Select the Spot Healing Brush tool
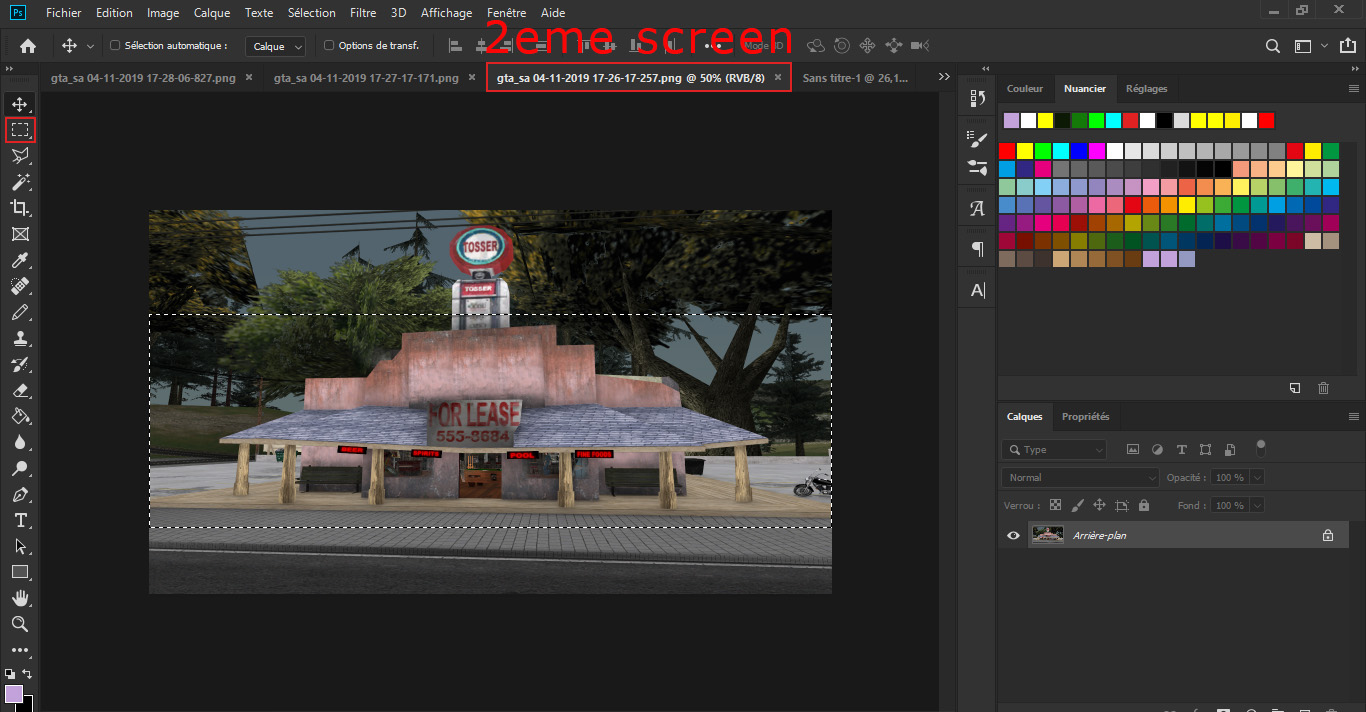Viewport: 1366px width, 712px height. click(x=20, y=286)
